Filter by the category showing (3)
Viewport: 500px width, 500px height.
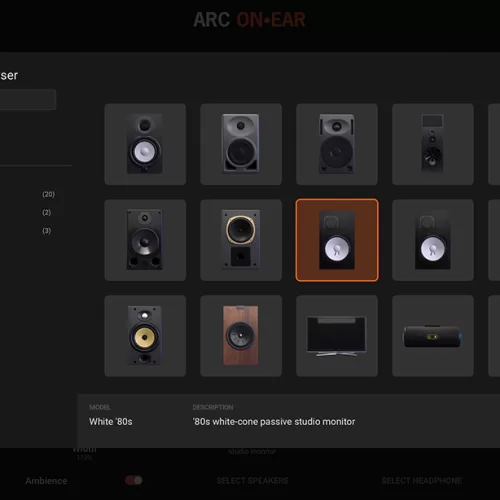[47, 231]
